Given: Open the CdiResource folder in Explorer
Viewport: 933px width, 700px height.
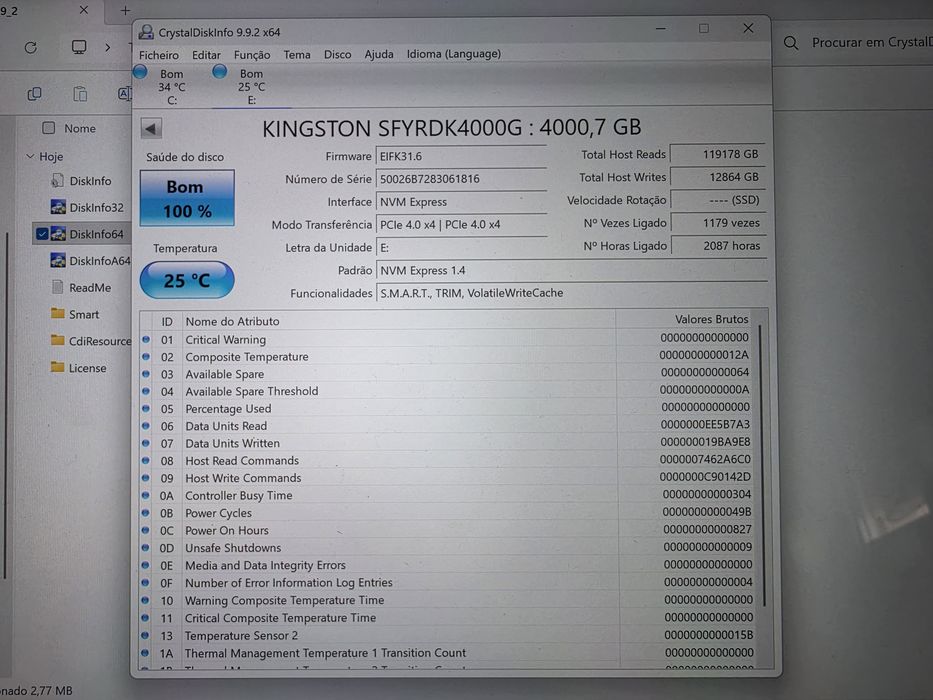Looking at the screenshot, I should coord(90,341).
